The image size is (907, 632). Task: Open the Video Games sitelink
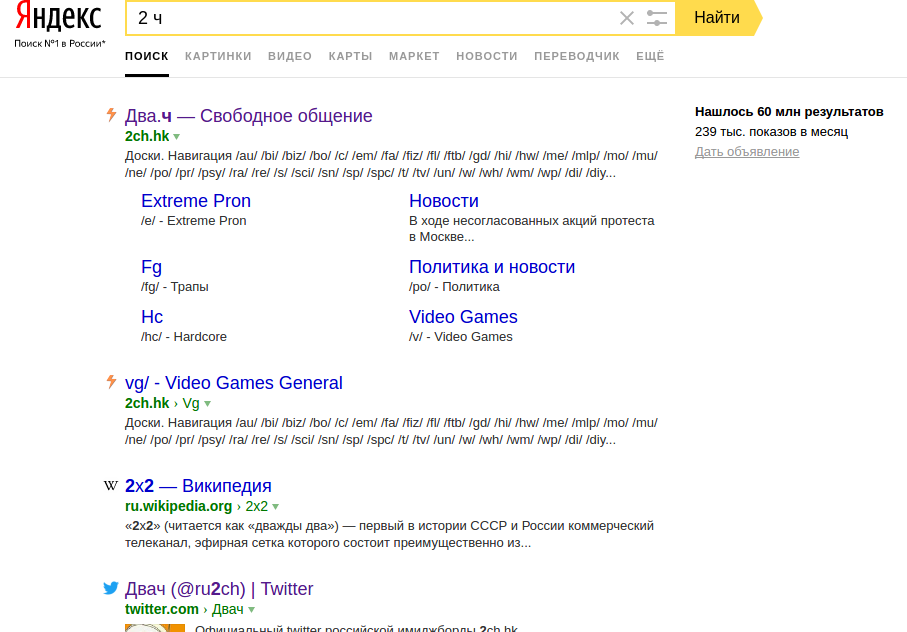coord(463,317)
